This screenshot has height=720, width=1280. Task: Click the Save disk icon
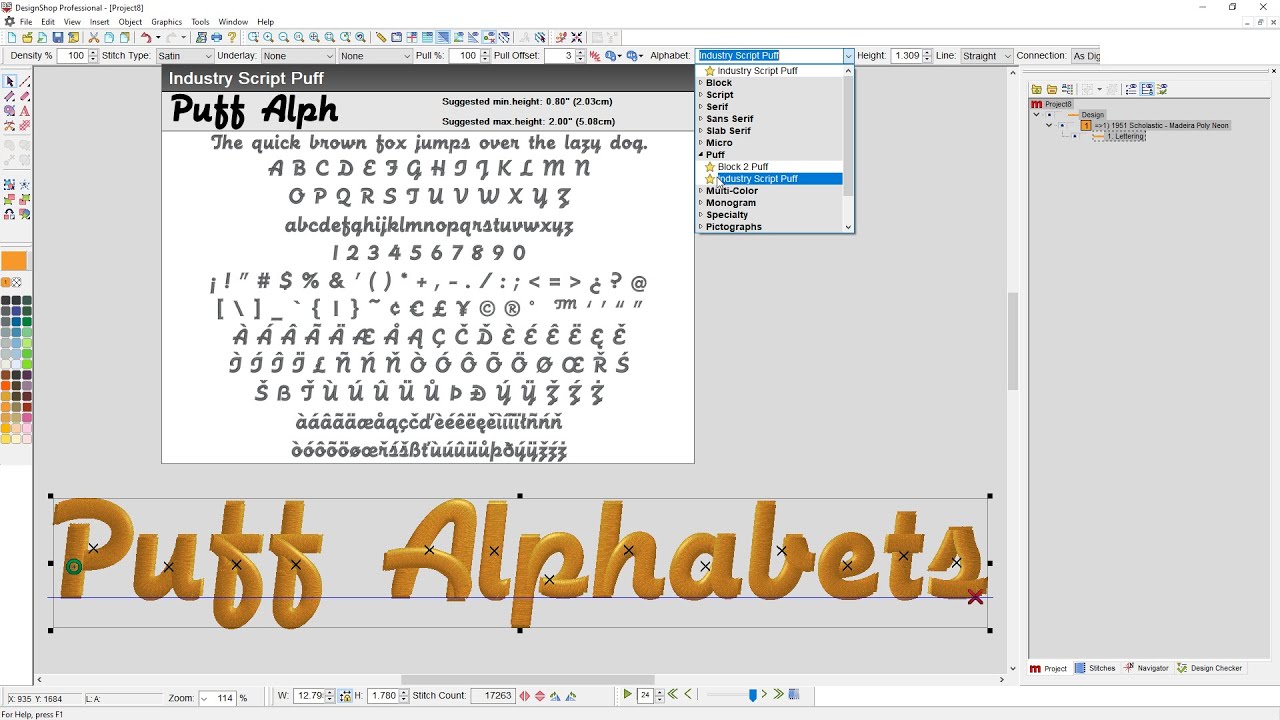(58, 38)
